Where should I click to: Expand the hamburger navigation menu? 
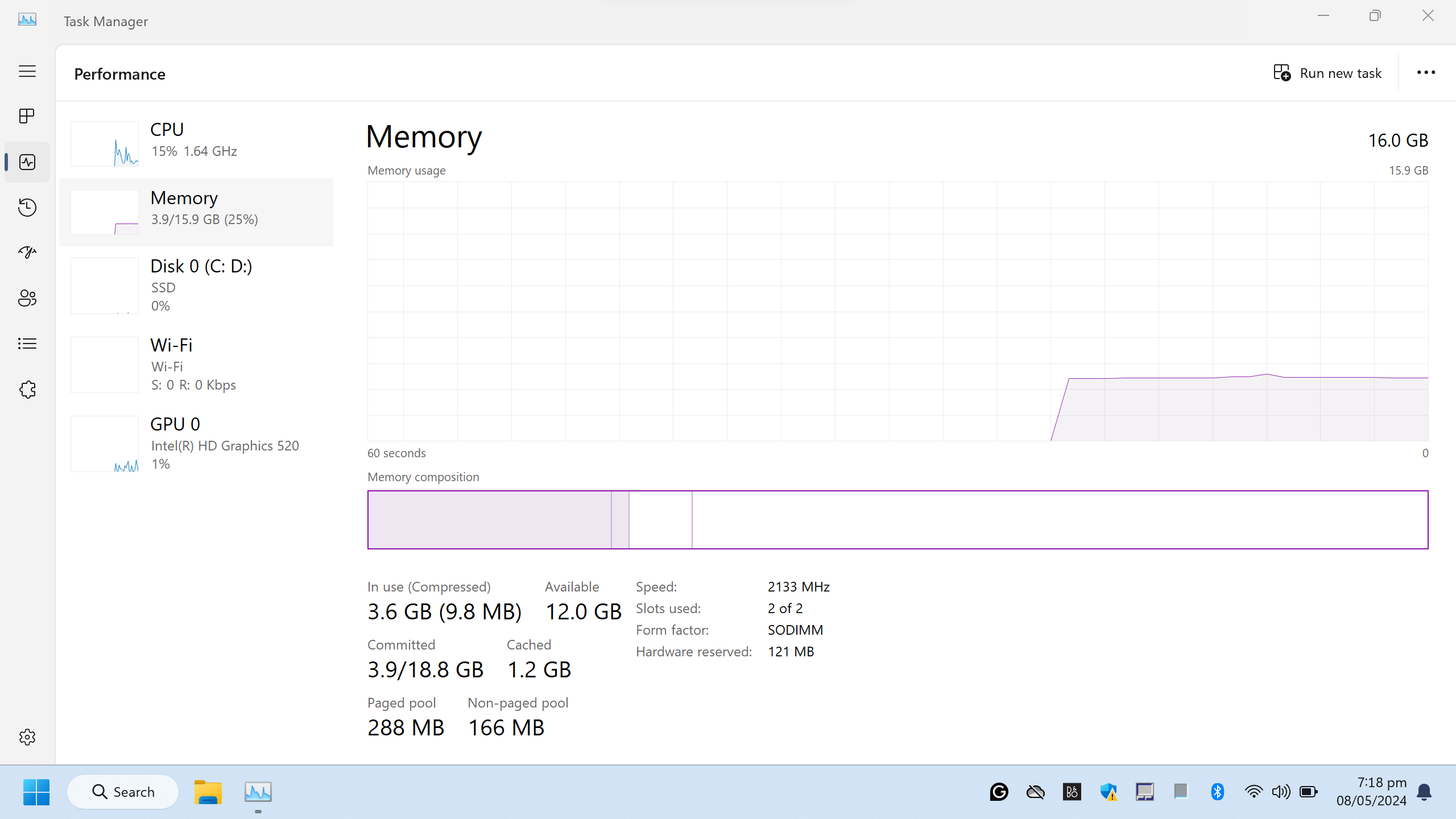coord(27,71)
